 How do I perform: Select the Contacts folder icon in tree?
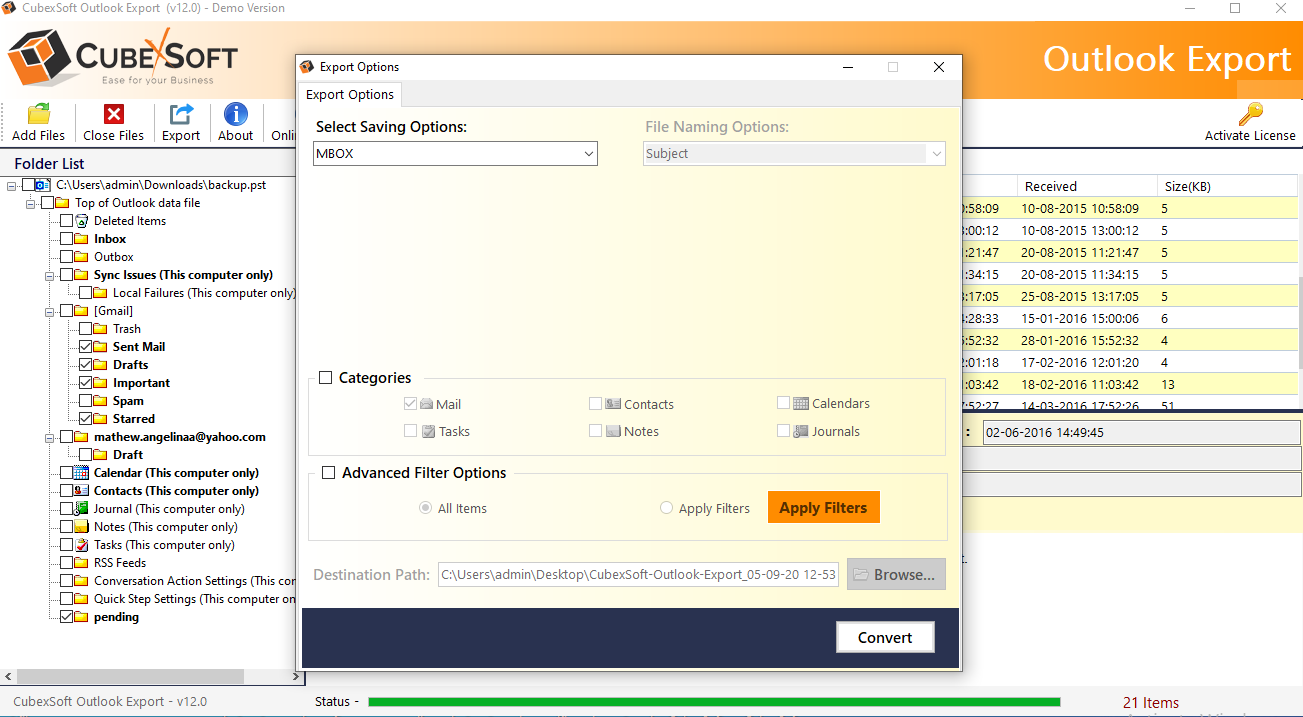pos(81,491)
